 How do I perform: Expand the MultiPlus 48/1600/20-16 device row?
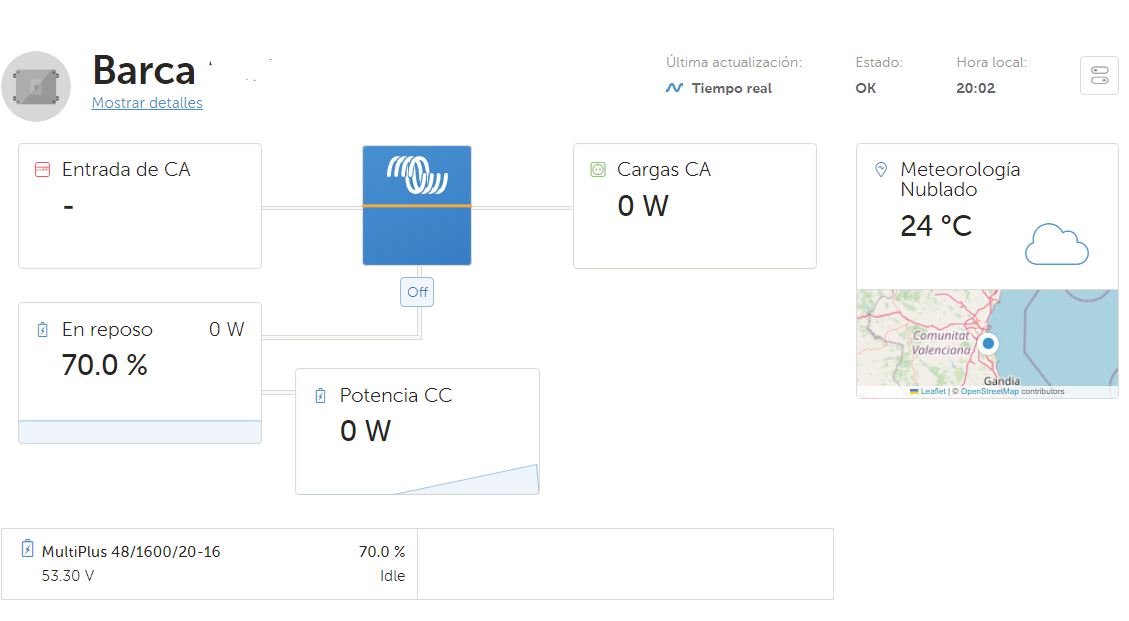tap(210, 564)
